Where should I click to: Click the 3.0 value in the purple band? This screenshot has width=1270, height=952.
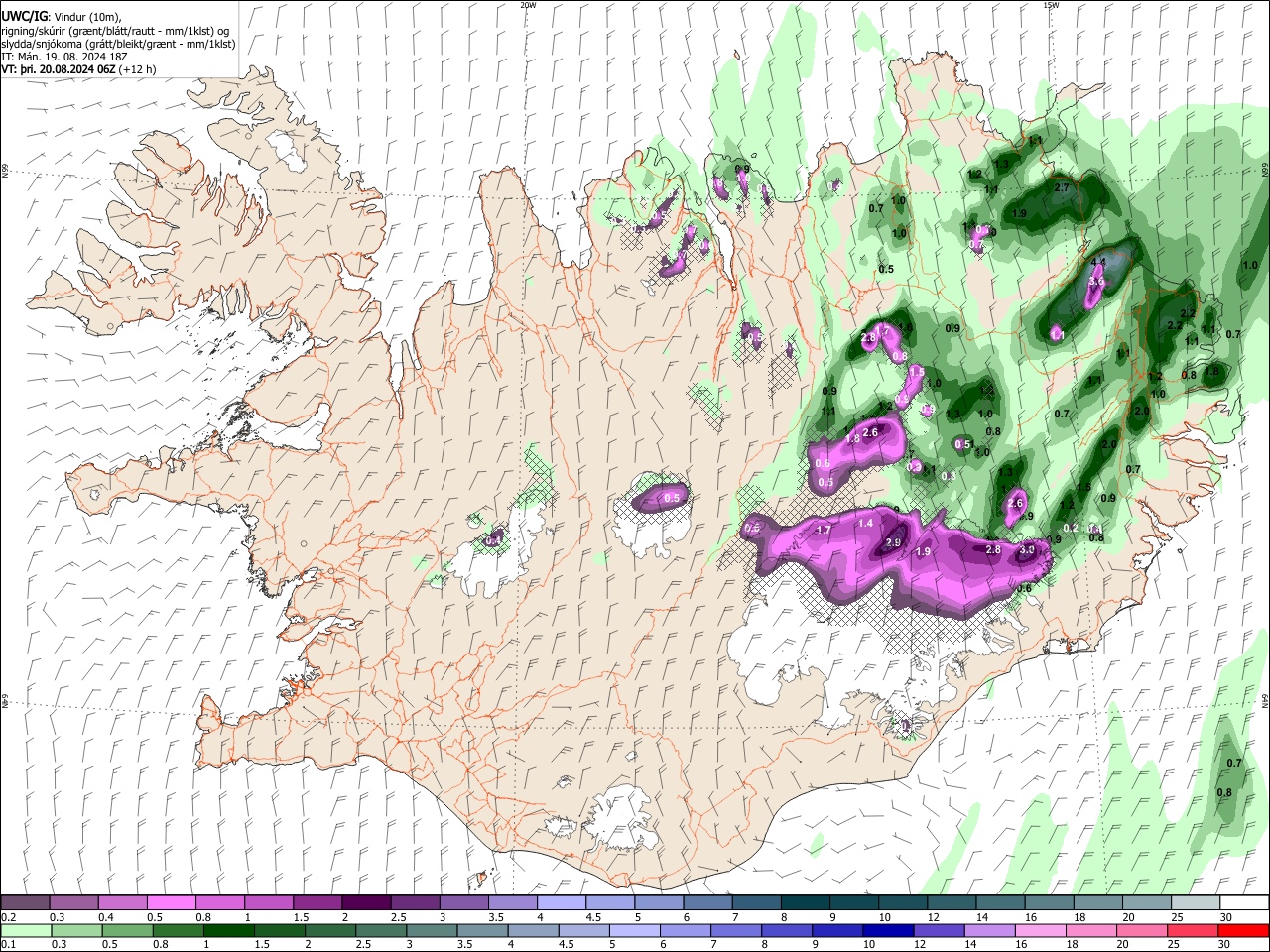point(1027,549)
